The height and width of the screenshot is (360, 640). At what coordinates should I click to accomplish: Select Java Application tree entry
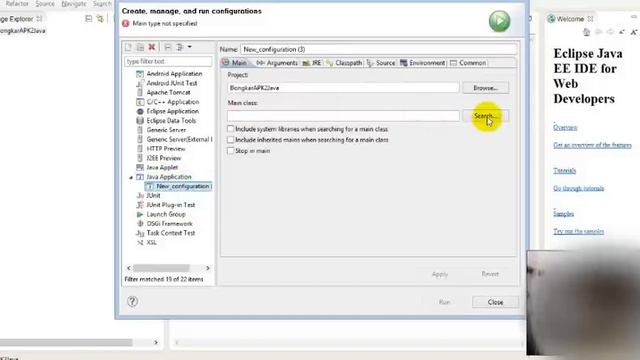point(169,177)
